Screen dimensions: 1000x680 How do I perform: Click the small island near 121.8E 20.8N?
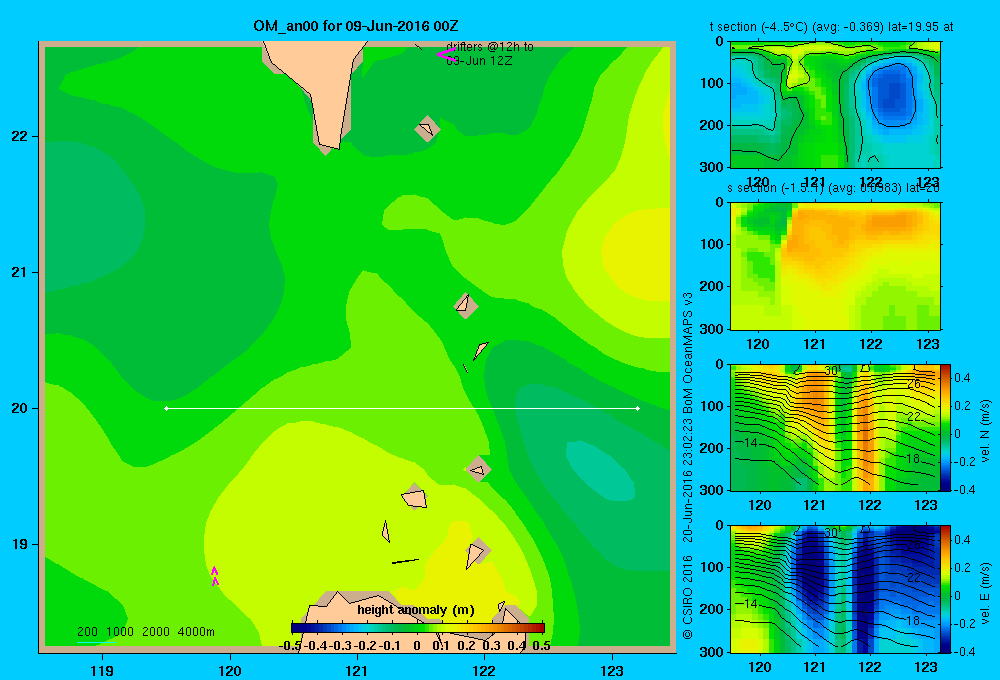(466, 306)
